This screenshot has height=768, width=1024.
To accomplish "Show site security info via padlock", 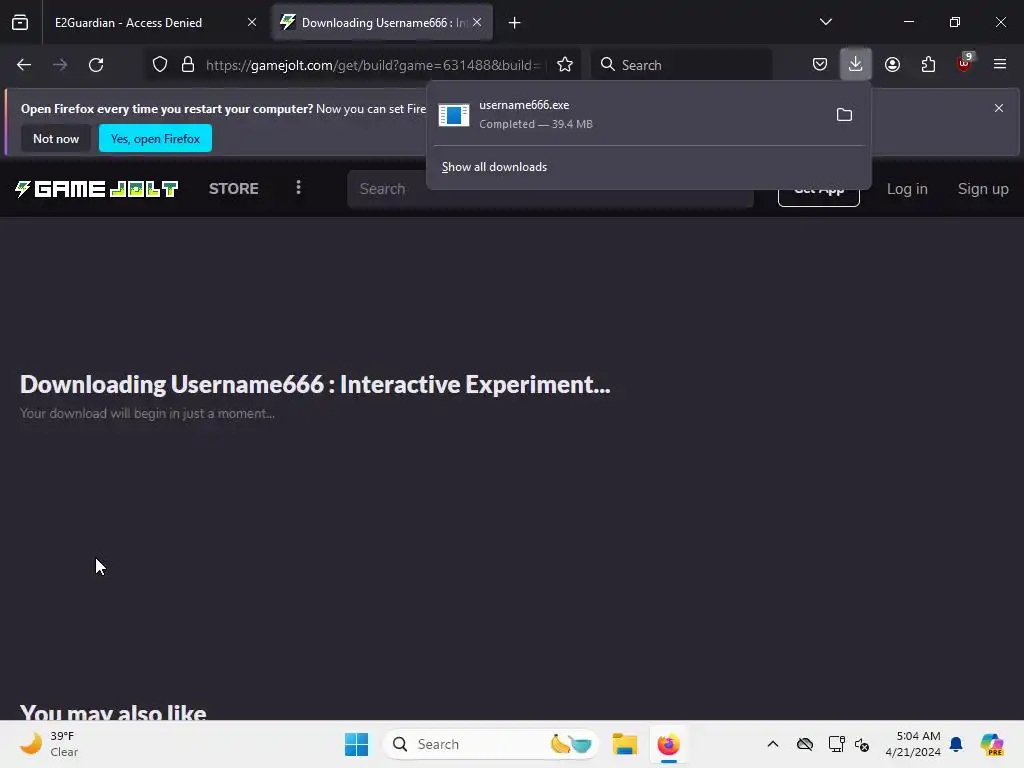I will [188, 65].
